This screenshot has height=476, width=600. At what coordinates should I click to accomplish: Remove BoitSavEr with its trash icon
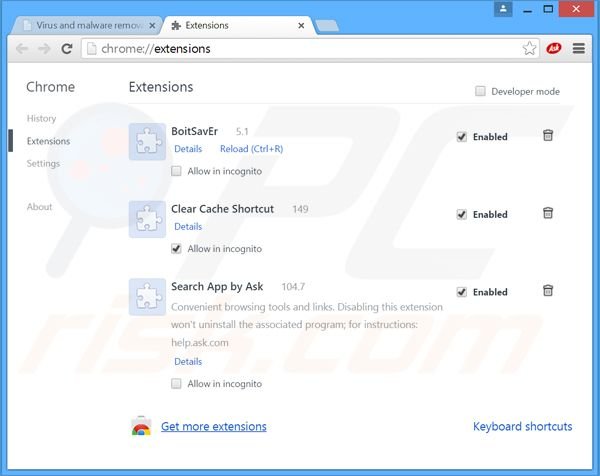[x=548, y=135]
